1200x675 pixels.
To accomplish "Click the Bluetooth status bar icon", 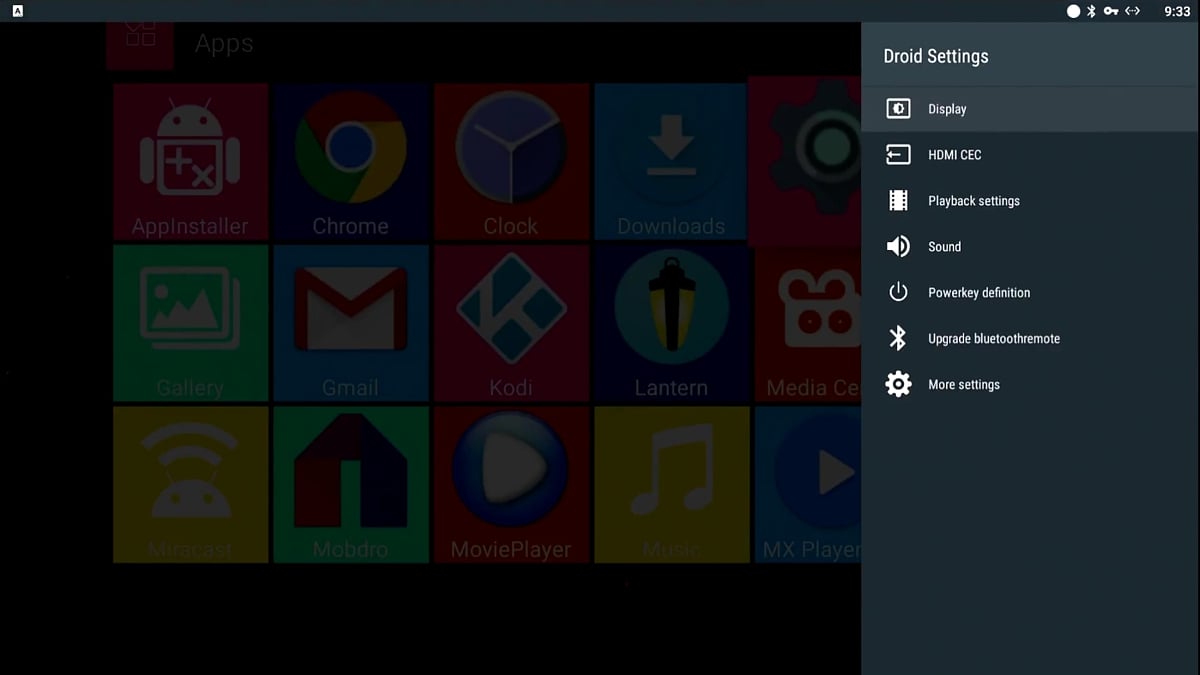I will (x=1092, y=11).
